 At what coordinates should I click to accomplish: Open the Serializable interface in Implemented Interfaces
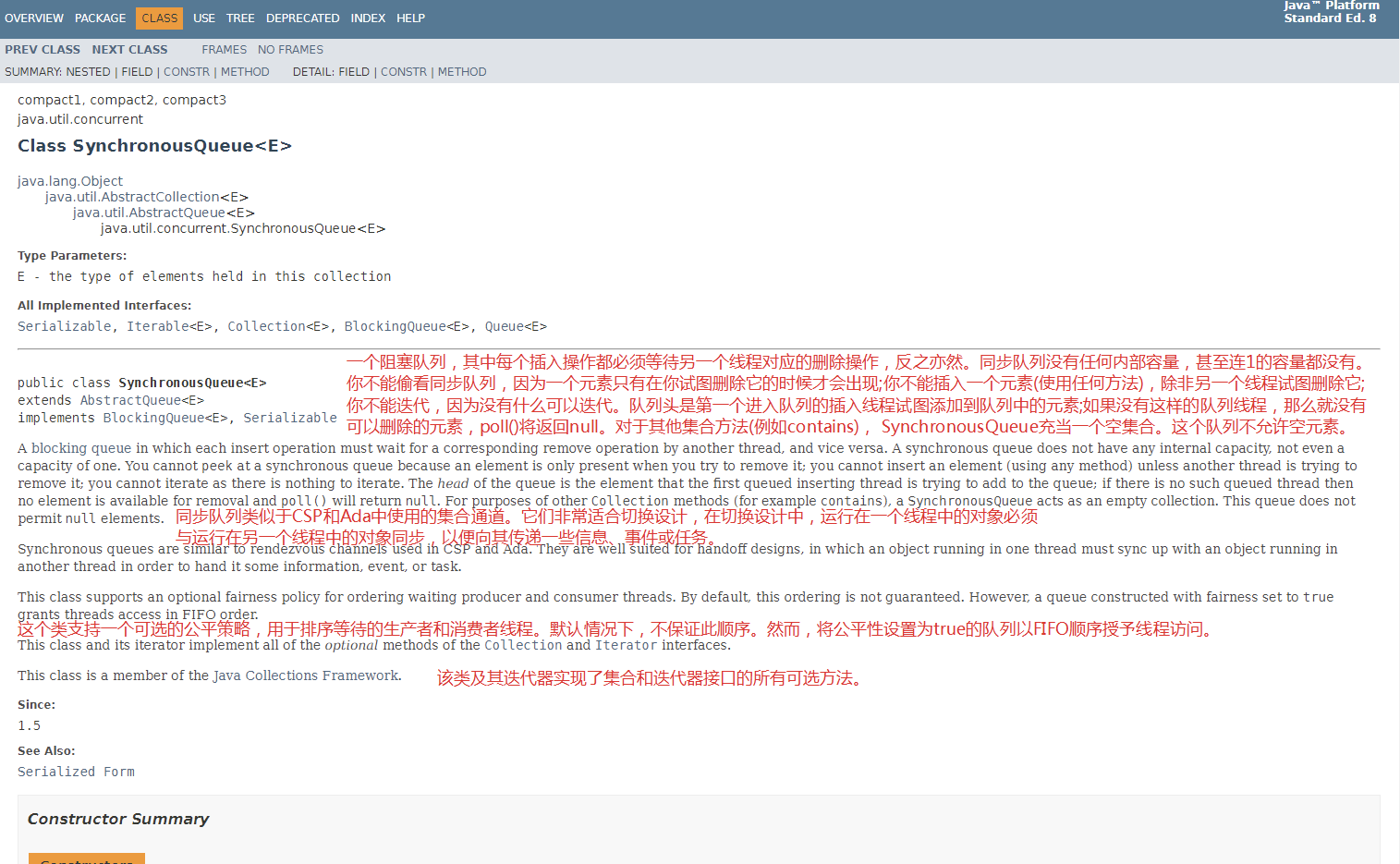pos(65,326)
